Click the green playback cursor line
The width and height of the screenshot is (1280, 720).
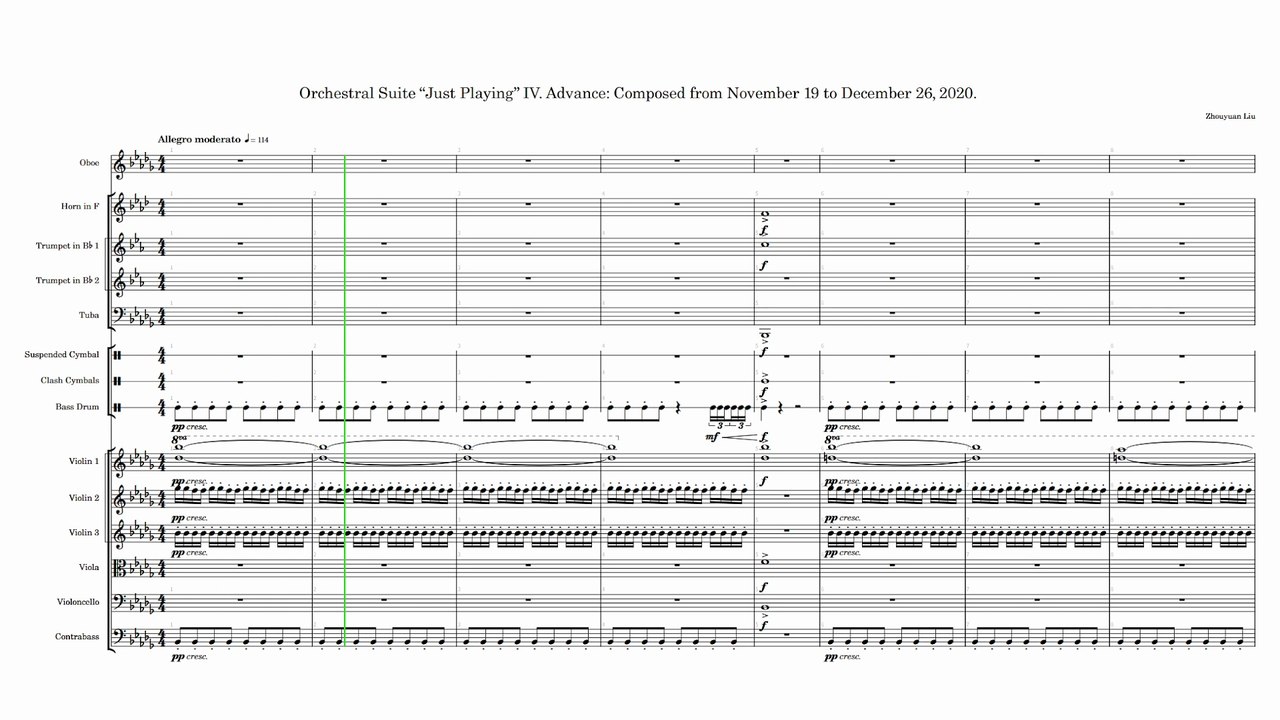[x=344, y=400]
